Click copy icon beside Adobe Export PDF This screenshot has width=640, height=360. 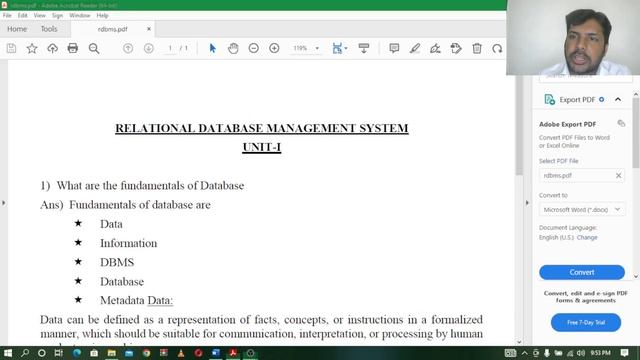pos(621,123)
